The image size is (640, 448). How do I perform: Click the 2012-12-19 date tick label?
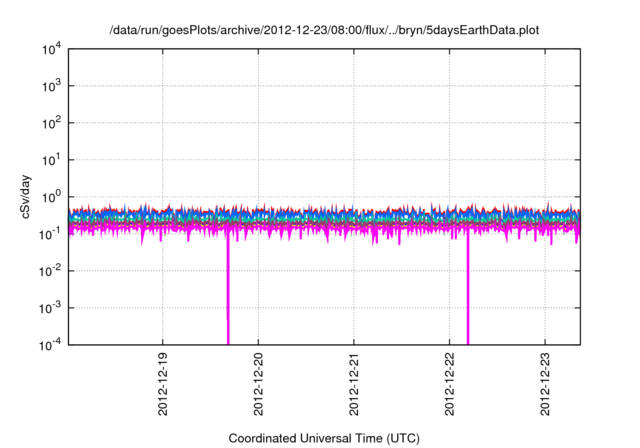163,384
